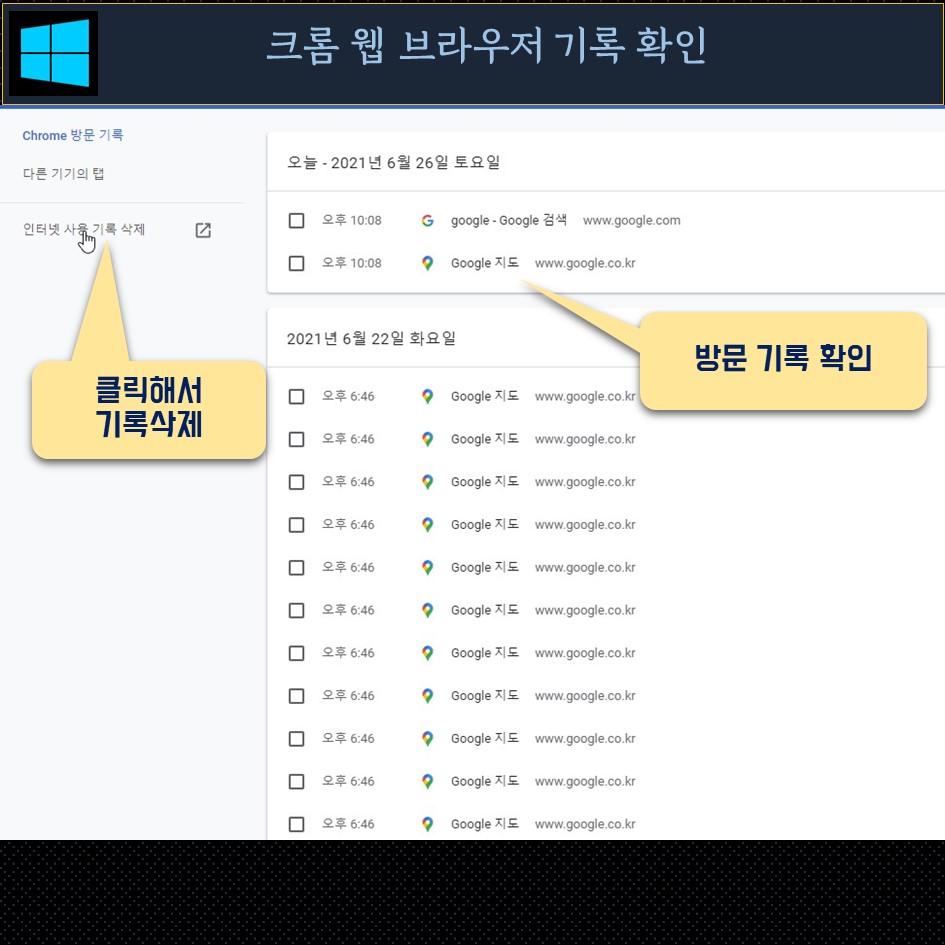Open the bottom-most Google 지도 history entry
Screen dimensions: 945x945
click(485, 824)
